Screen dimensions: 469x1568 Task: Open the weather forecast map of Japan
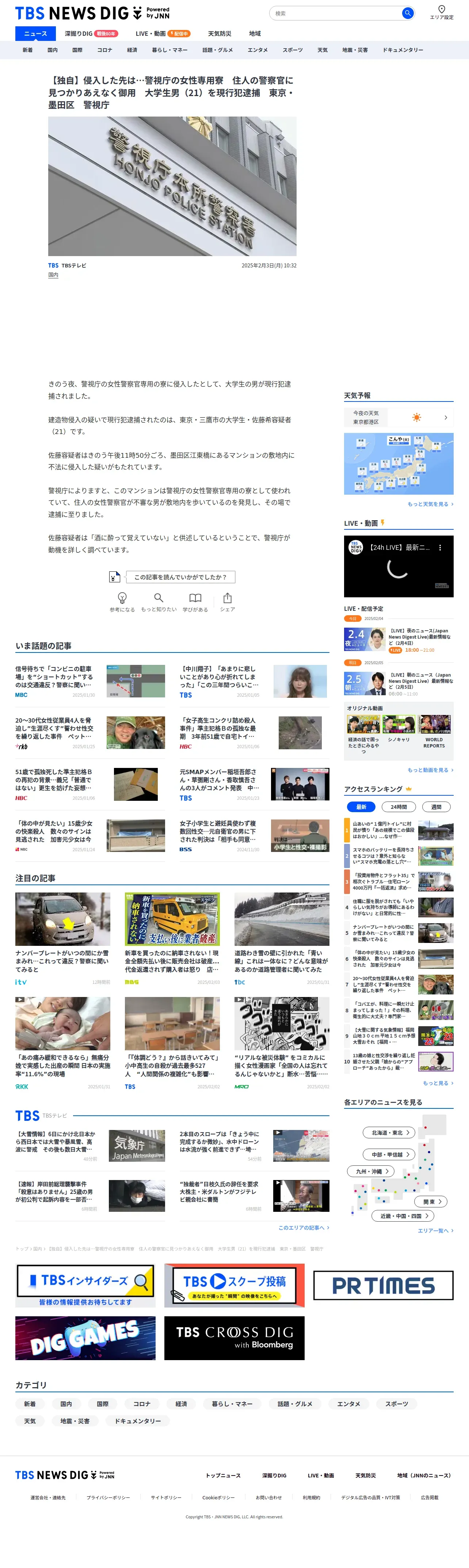pyautogui.click(x=399, y=463)
